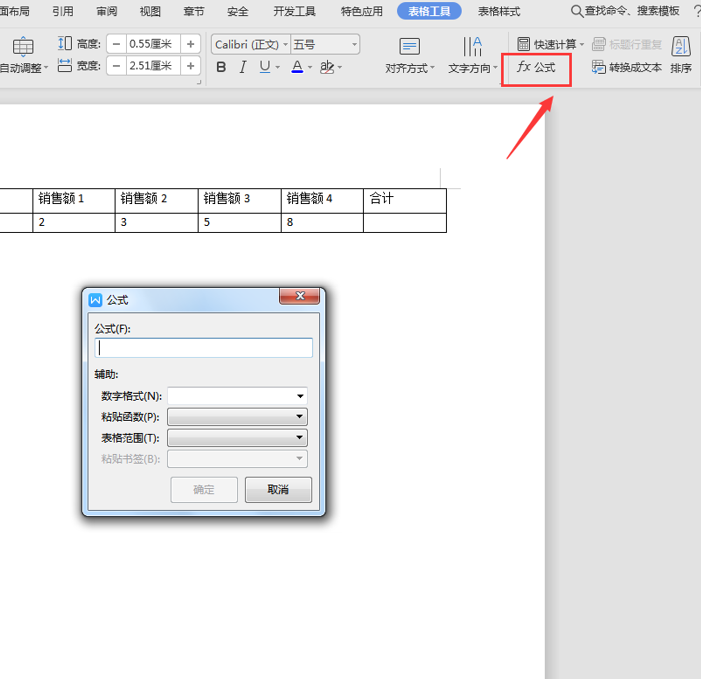The image size is (701, 679).
Task: Toggle bold formatting
Action: tap(221, 67)
